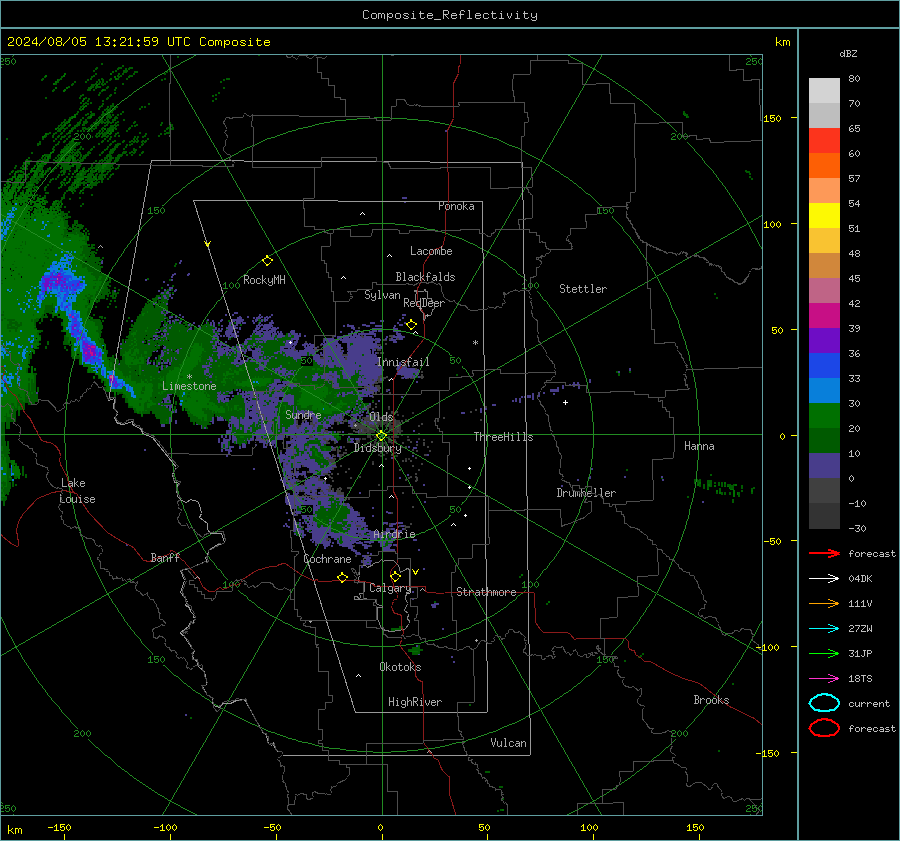This screenshot has height=841, width=900.
Task: Click the Airdrie city label
Action: click(394, 534)
